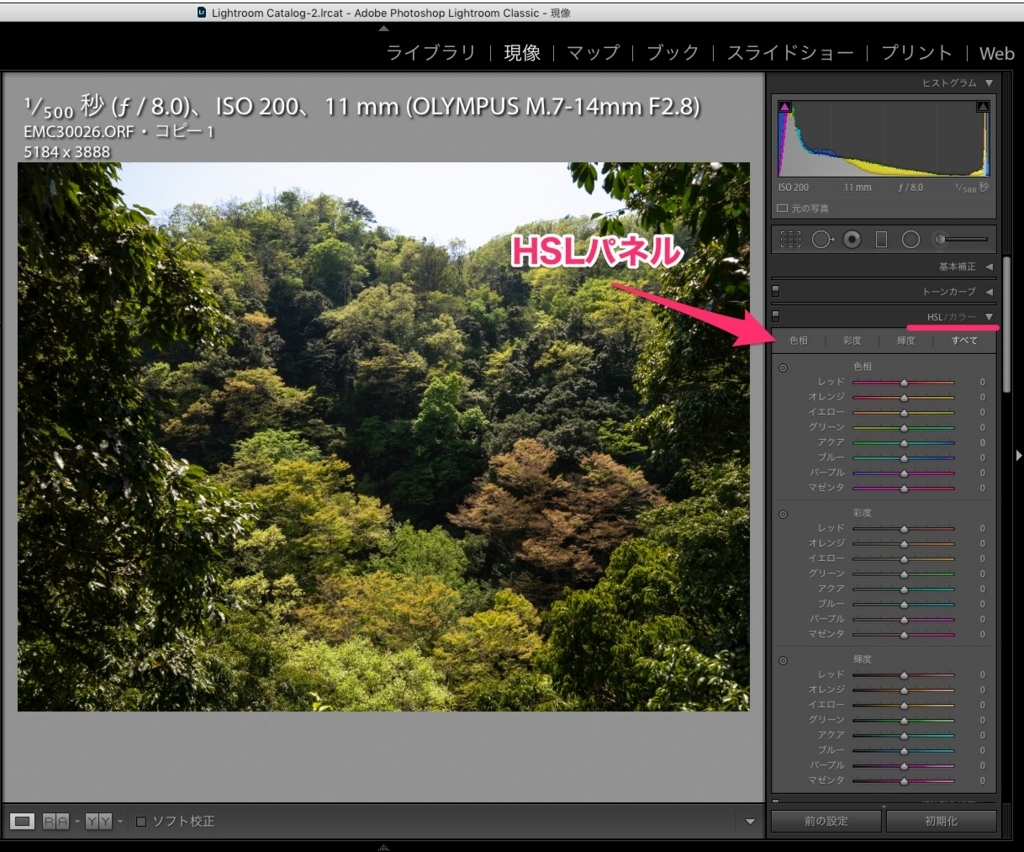Viewport: 1024px width, 852px height.
Task: Click the shadow clipping indicator in histogram
Action: click(785, 107)
